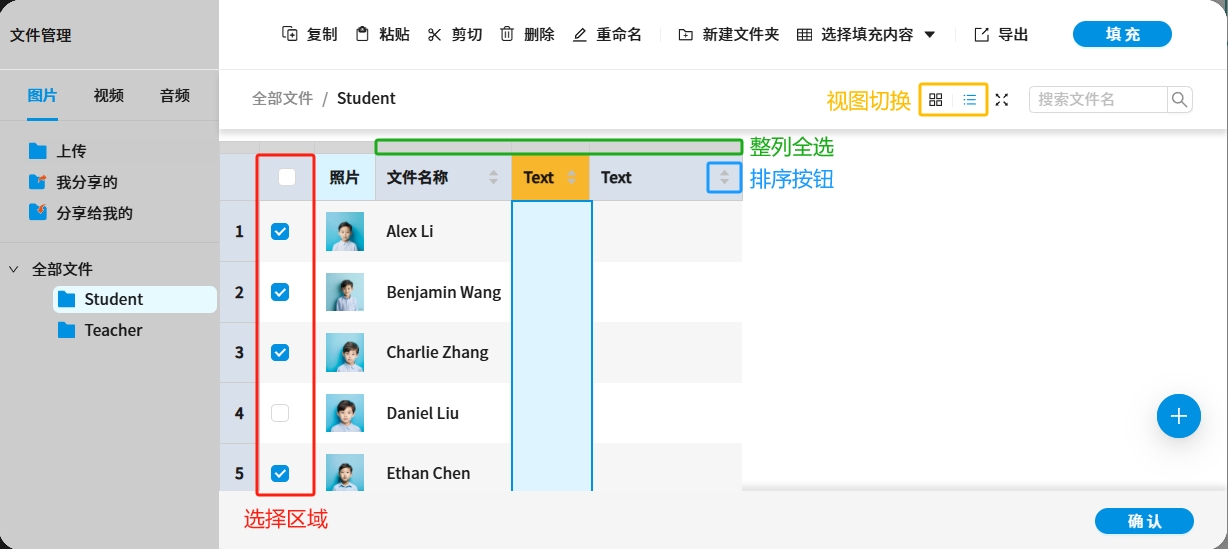Image resolution: width=1228 pixels, height=549 pixels.
Task: Click the rename (重命名) pencil icon
Action: (580, 35)
